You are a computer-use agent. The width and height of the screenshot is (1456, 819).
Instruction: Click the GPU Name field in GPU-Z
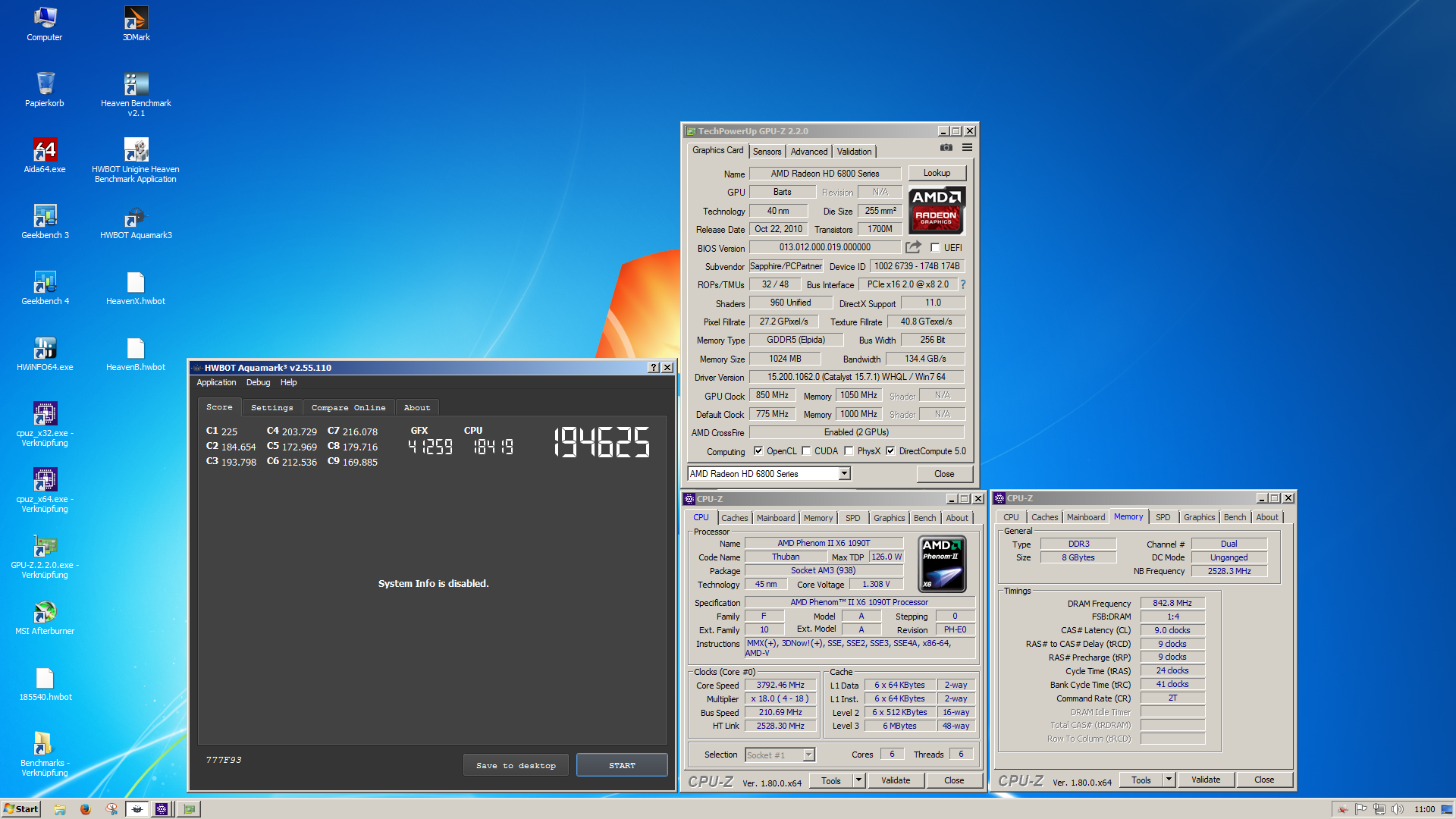click(825, 174)
